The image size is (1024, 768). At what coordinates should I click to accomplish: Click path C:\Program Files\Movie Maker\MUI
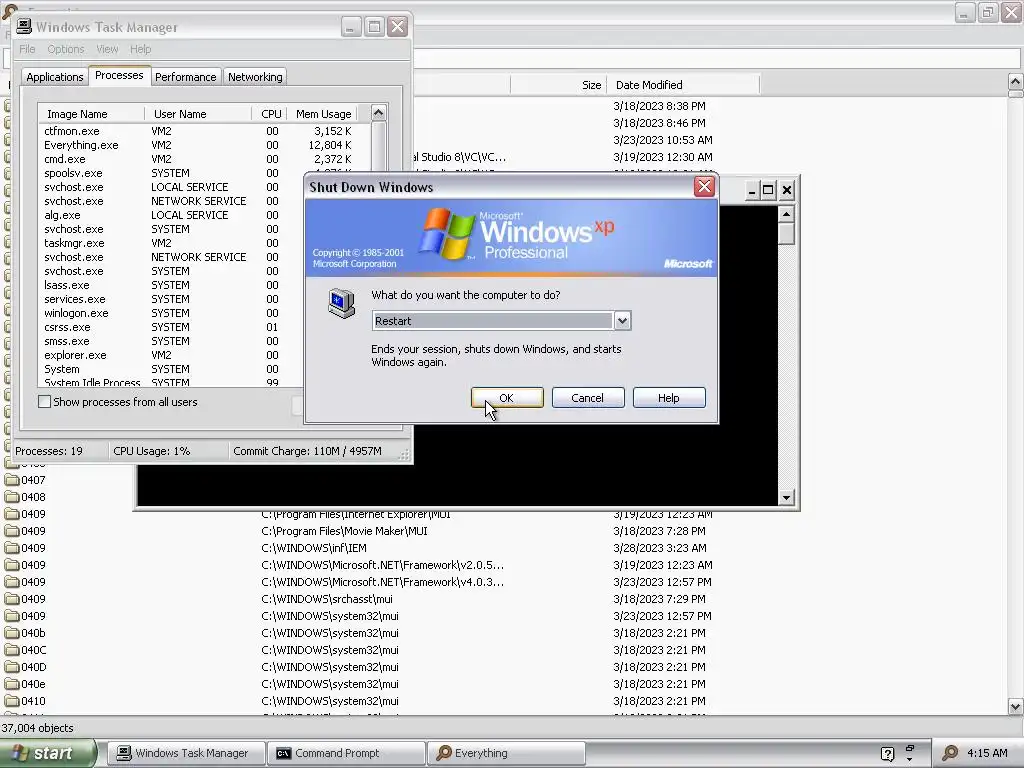click(344, 531)
